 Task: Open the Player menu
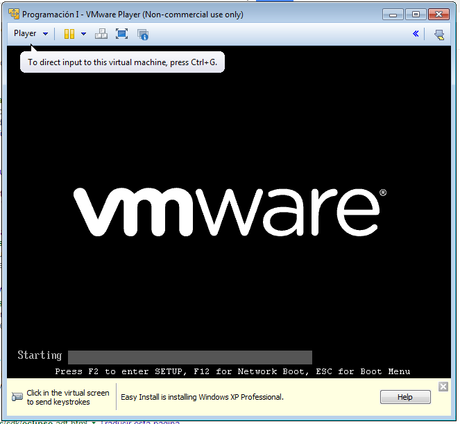tap(25, 34)
